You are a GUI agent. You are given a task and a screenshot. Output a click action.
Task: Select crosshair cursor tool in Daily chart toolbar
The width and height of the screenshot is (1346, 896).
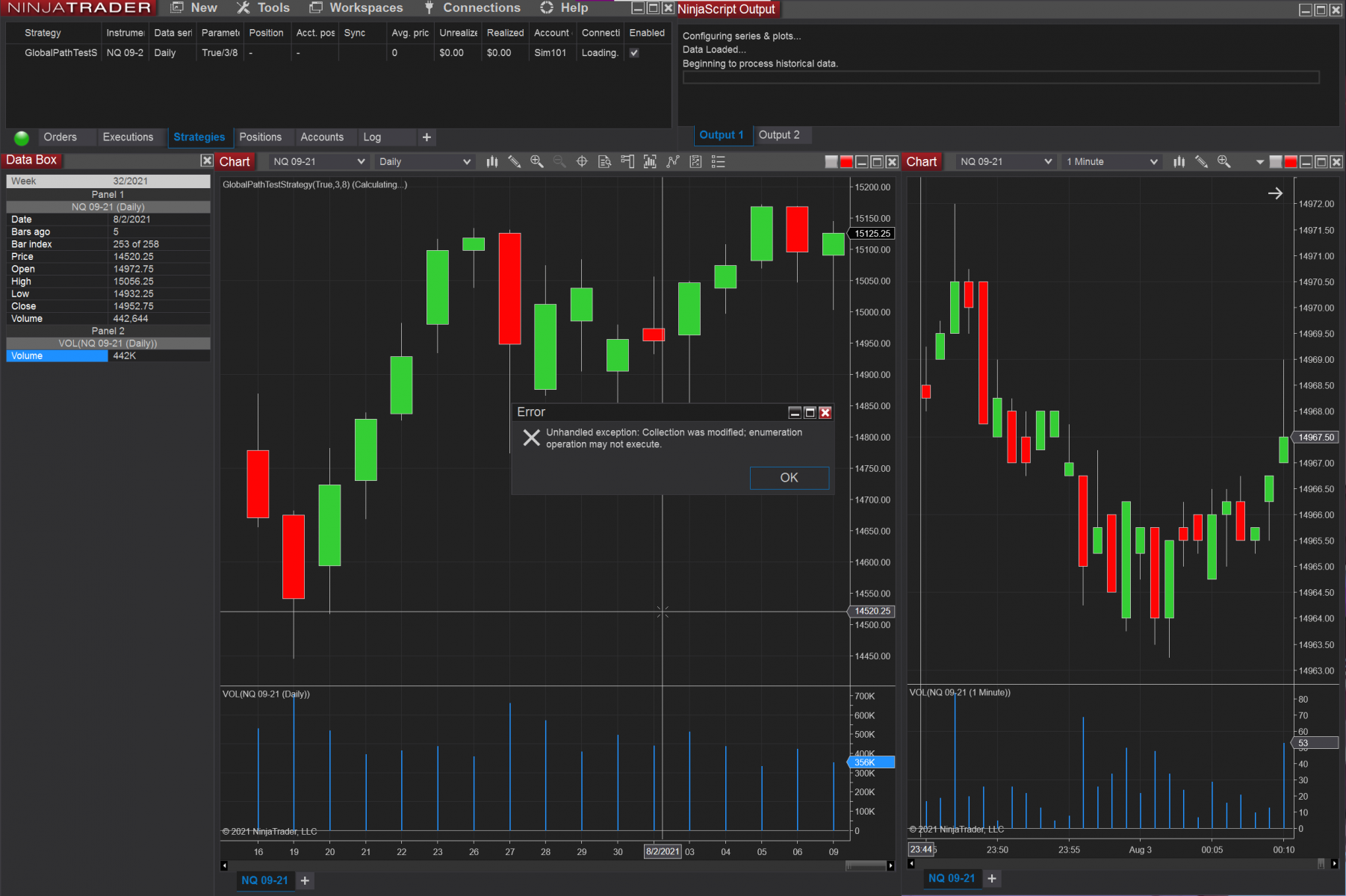[582, 161]
